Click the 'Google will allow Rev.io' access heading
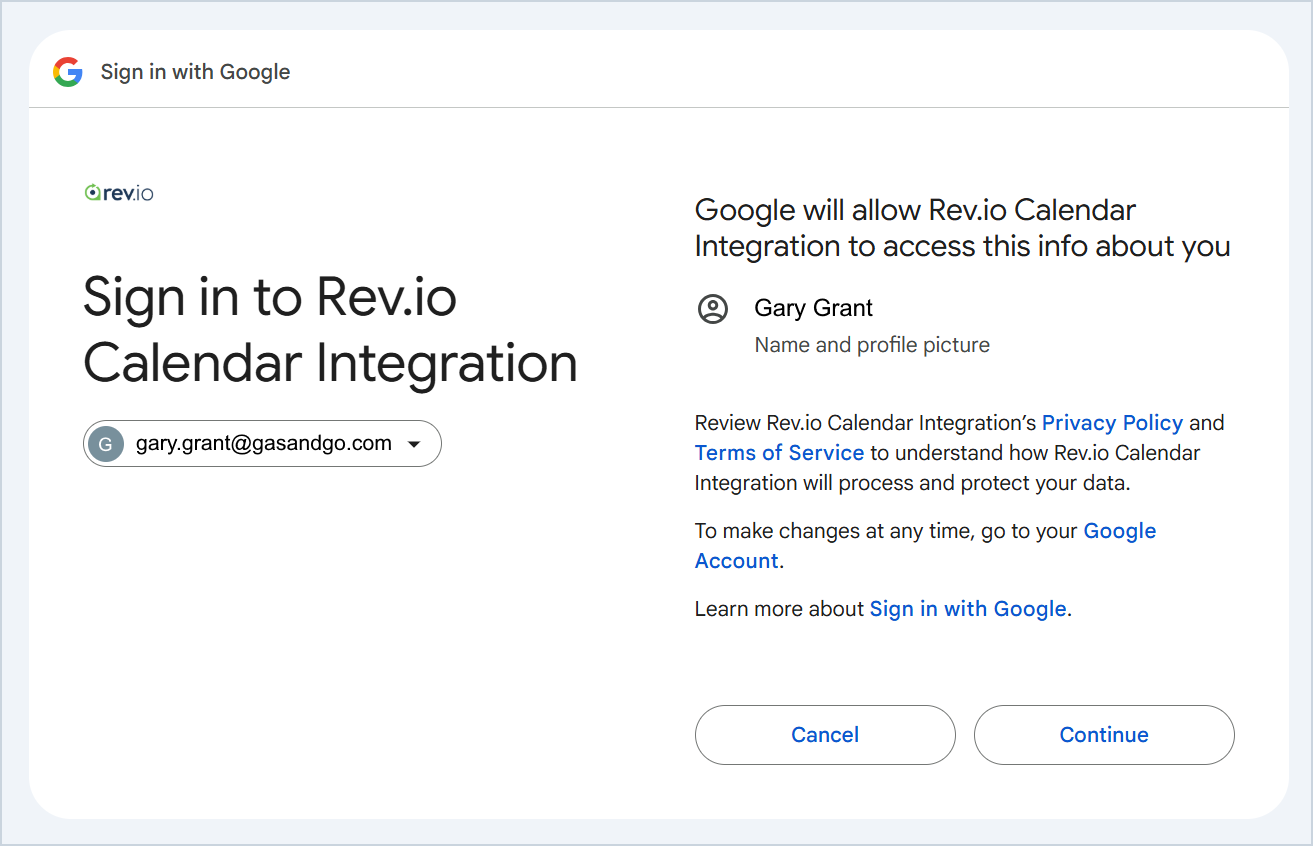Screen dimensions: 1313x846 click(x=962, y=228)
